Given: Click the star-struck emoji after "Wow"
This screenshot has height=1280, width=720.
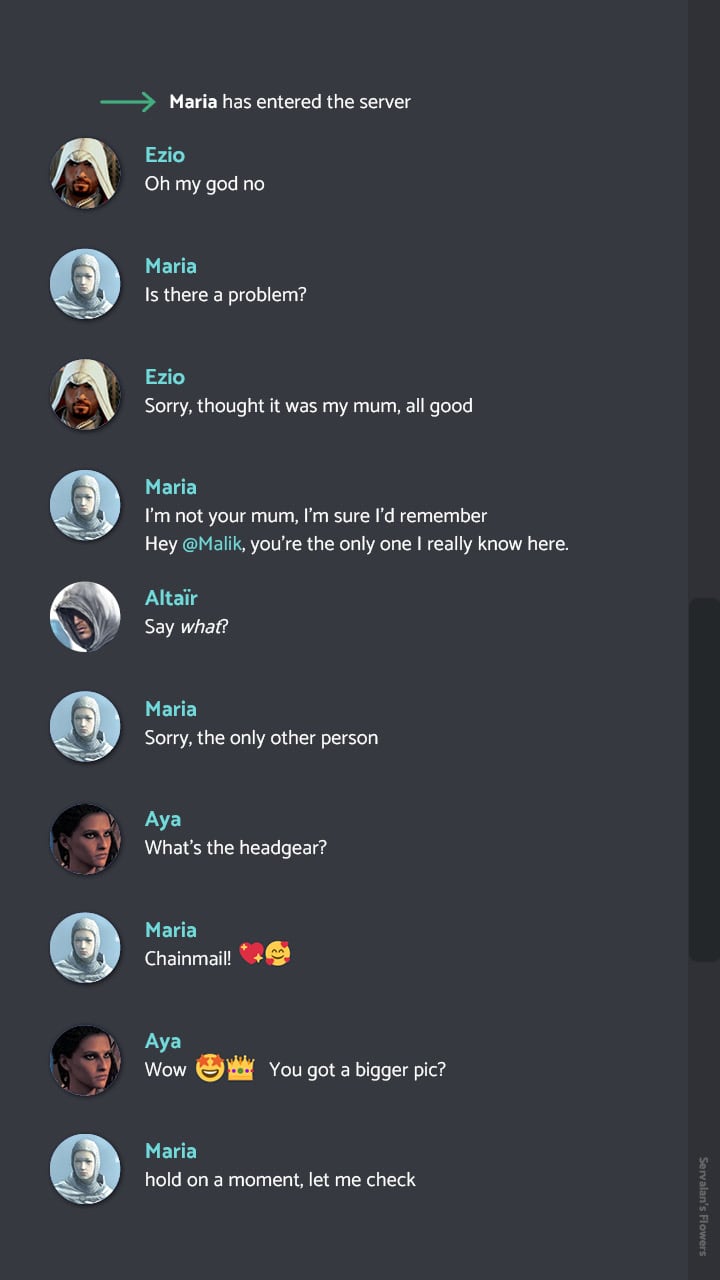Looking at the screenshot, I should click(x=209, y=1068).
